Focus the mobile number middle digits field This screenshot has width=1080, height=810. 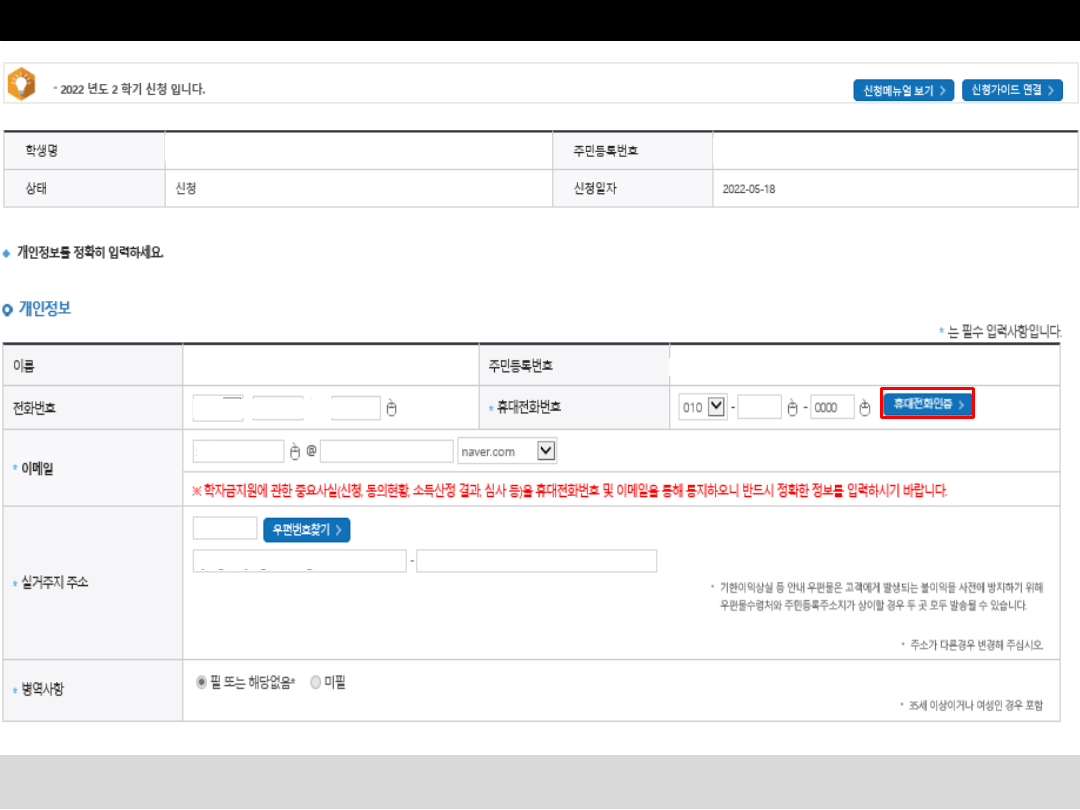click(x=759, y=407)
